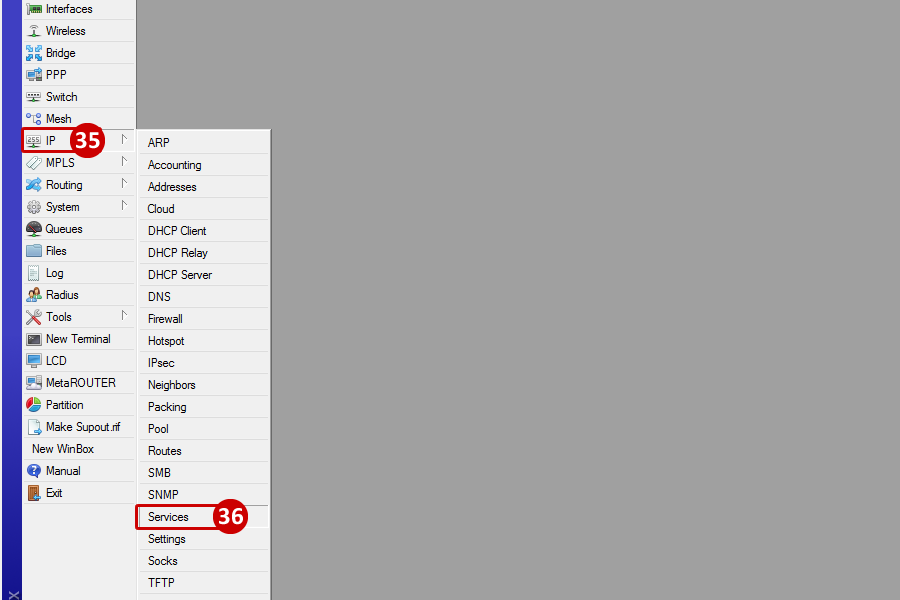Open Services from the IP submenu
The height and width of the screenshot is (600, 900).
(204, 517)
